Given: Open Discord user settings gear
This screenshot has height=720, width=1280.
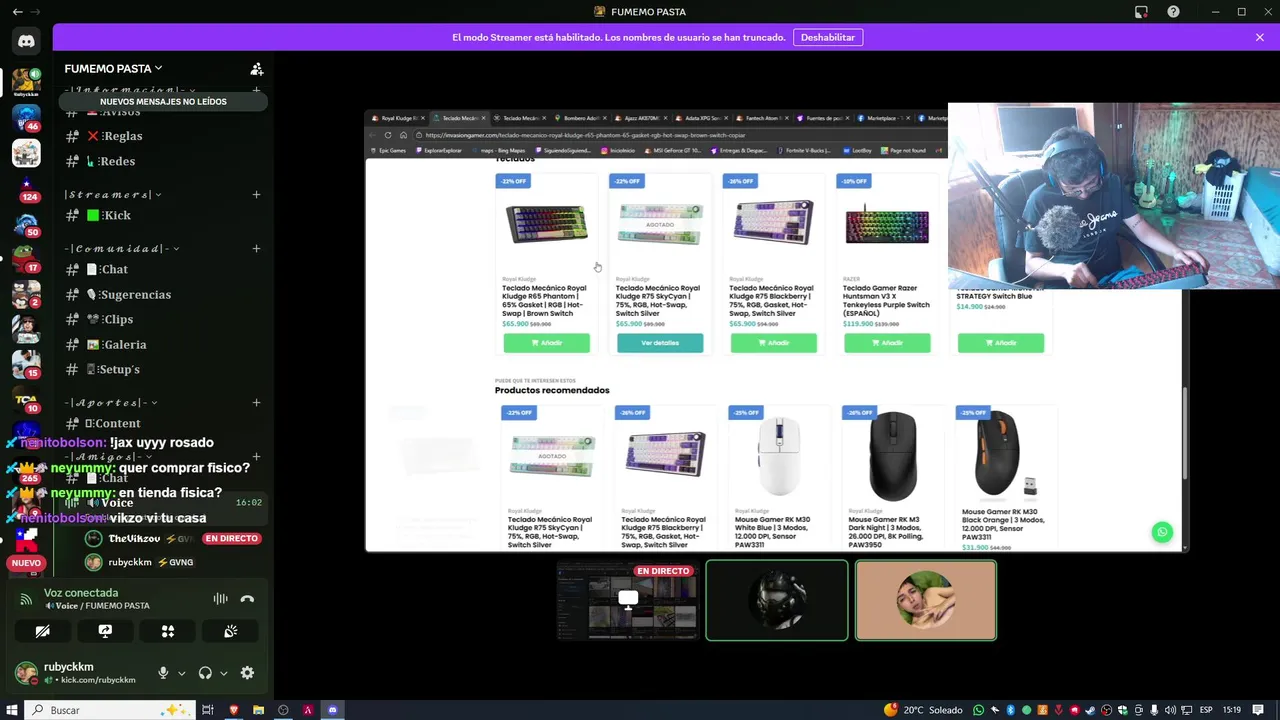Looking at the screenshot, I should point(247,673).
